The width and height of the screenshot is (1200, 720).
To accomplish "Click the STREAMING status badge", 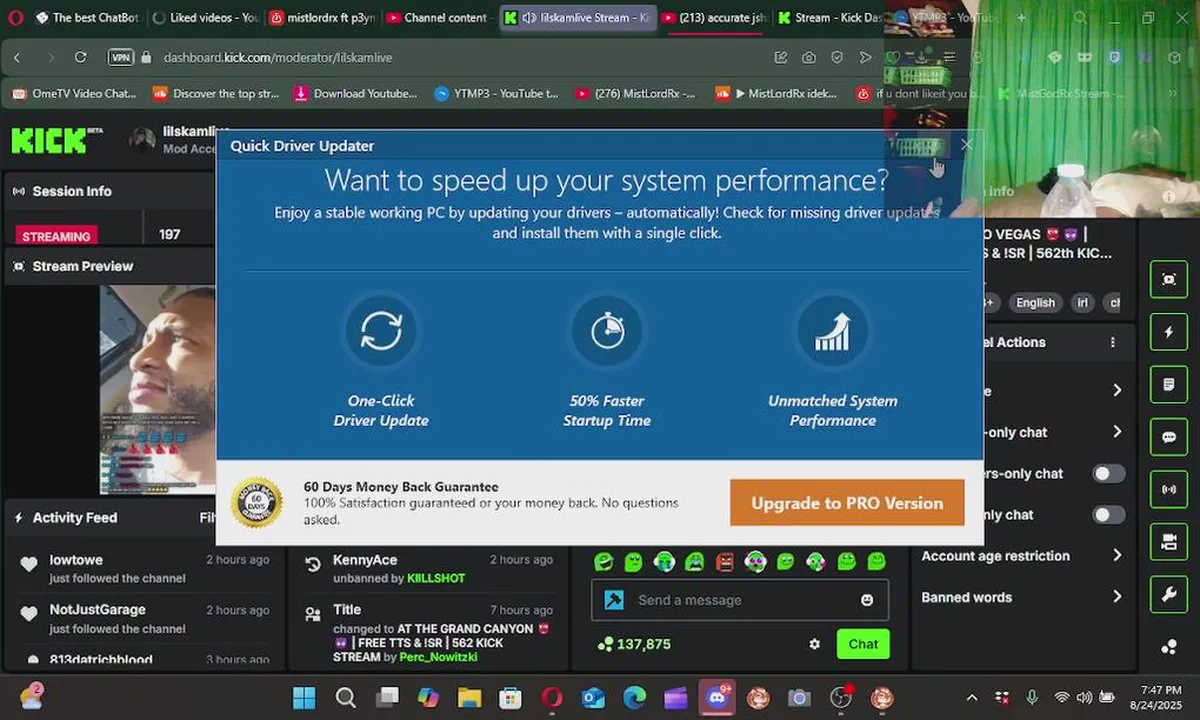I will click(56, 236).
